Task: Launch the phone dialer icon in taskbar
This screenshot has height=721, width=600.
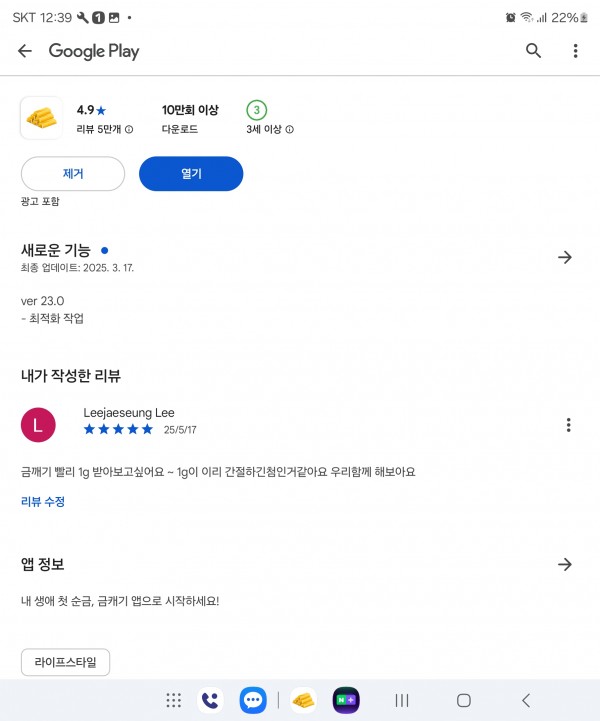Action: point(211,700)
